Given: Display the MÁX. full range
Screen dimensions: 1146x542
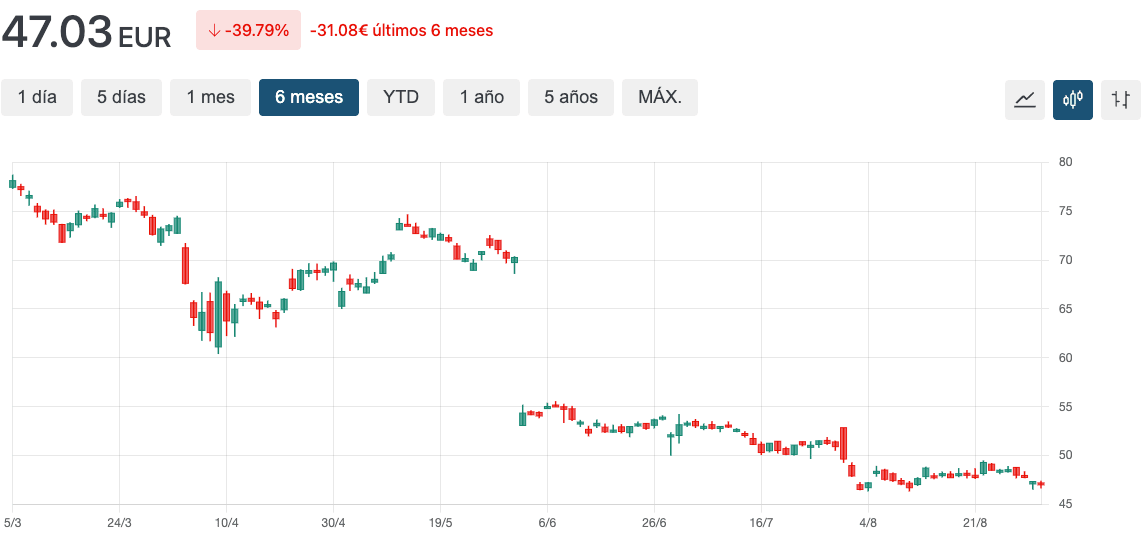Looking at the screenshot, I should tap(660, 97).
